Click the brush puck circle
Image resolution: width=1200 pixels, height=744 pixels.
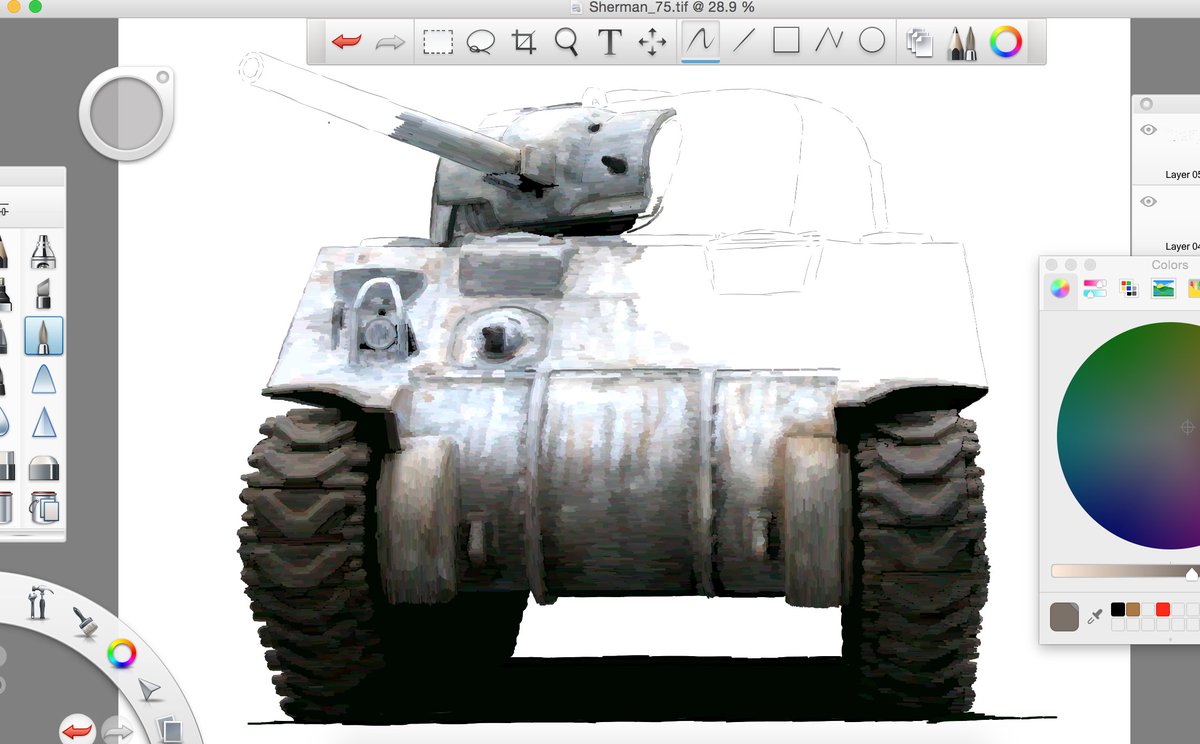click(127, 113)
